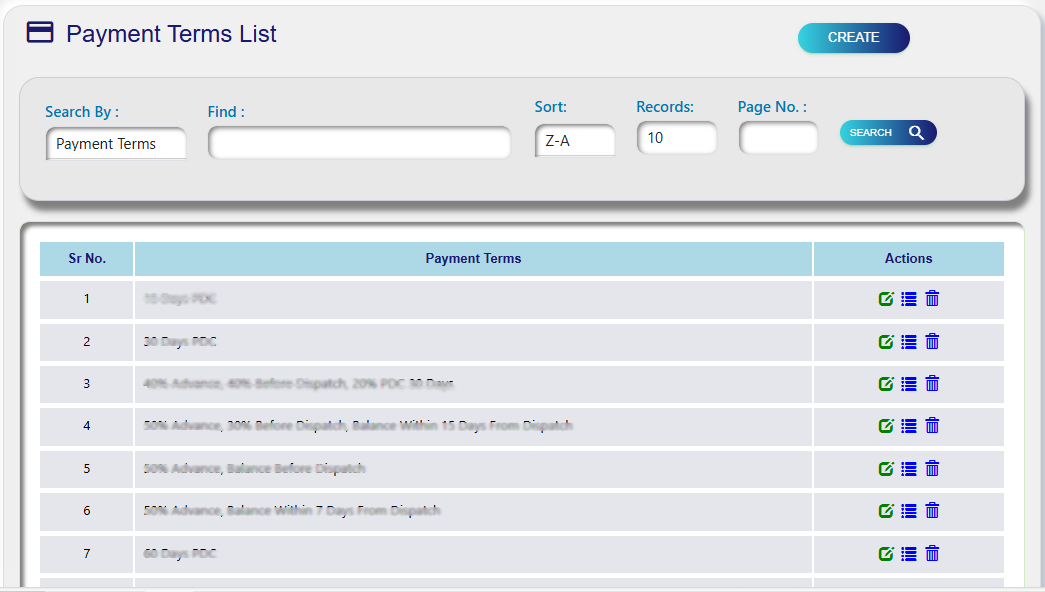Edit the payment term in row 2
This screenshot has width=1045, height=592.
[886, 342]
